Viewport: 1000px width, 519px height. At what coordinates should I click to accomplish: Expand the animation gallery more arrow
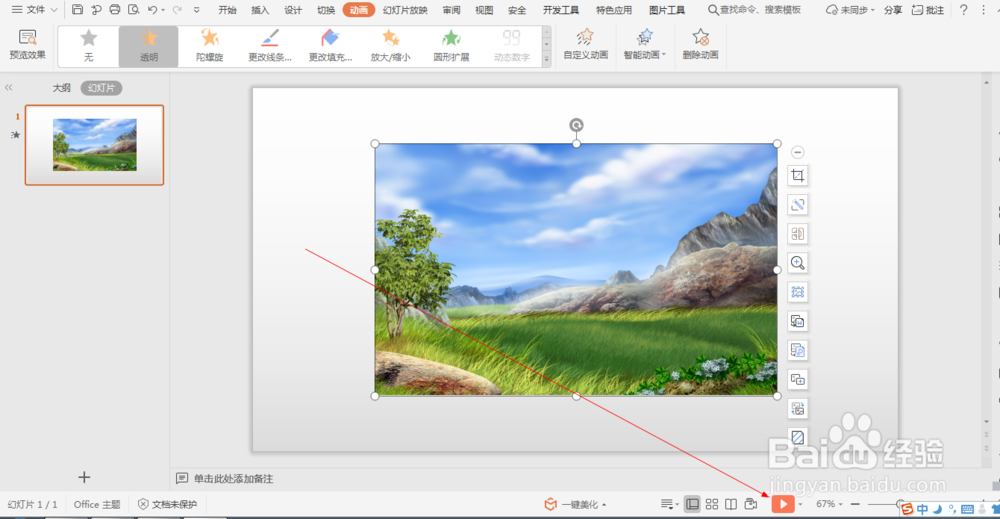click(x=547, y=59)
